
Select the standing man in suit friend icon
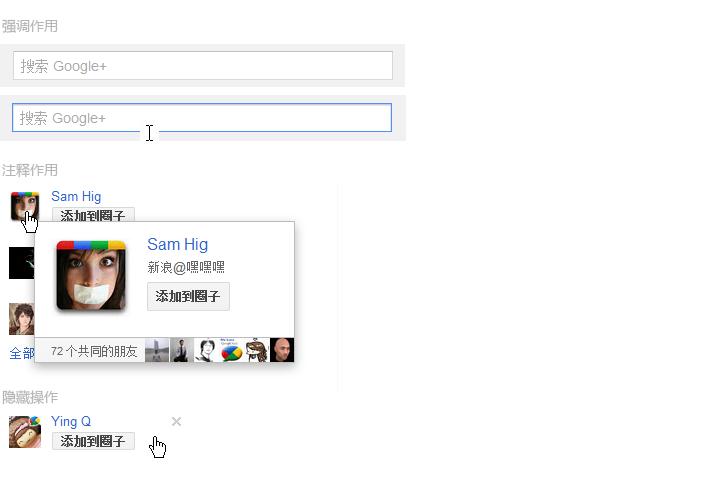click(182, 350)
